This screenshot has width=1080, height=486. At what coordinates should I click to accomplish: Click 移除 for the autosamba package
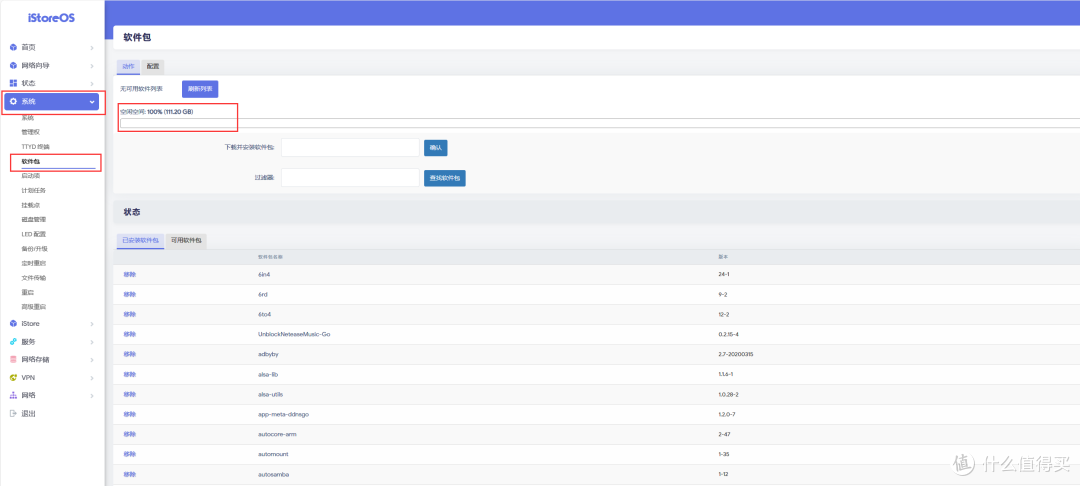pos(129,474)
